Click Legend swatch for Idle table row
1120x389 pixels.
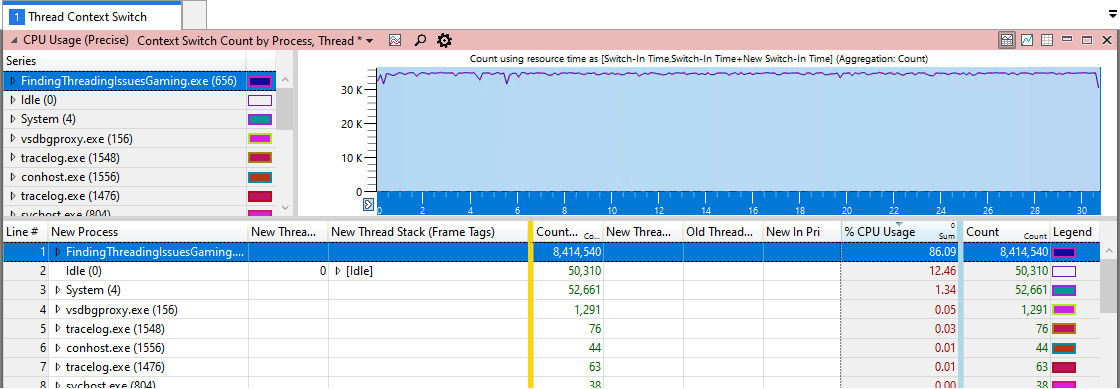click(x=1064, y=271)
